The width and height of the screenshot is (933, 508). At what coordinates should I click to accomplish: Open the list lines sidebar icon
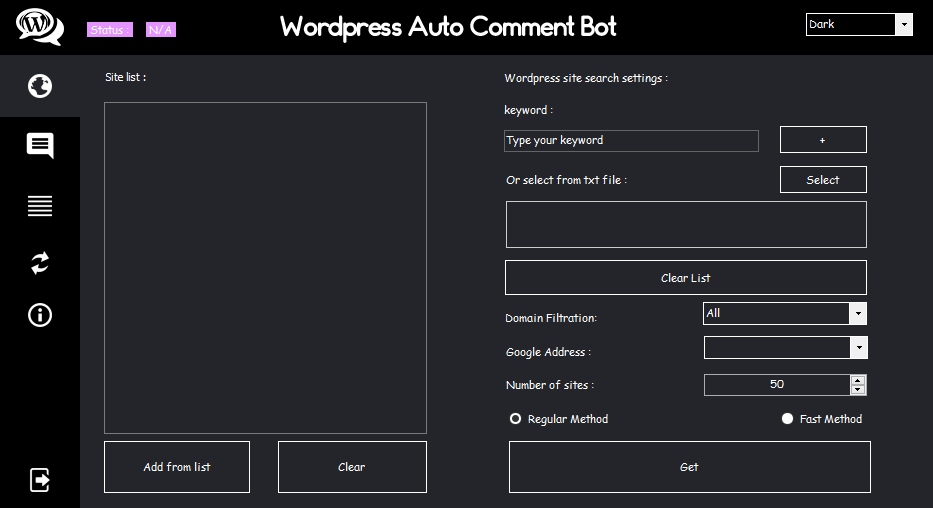coord(40,206)
